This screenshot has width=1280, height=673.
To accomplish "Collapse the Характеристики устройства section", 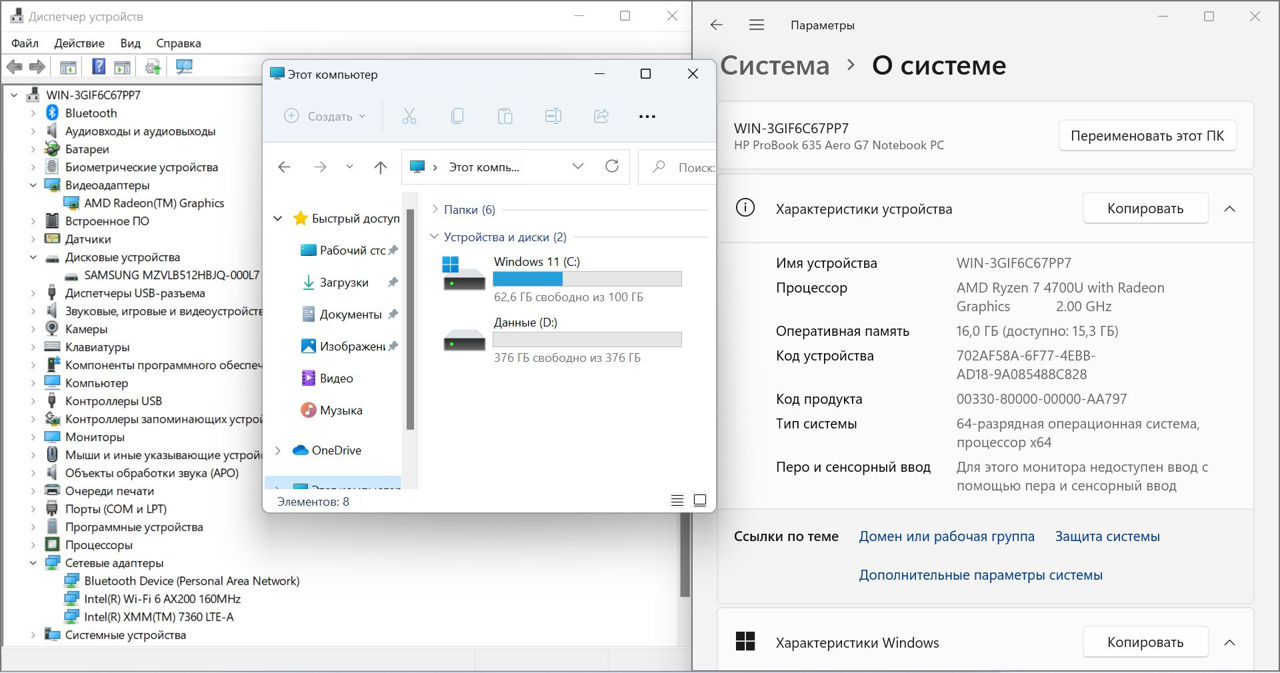I will click(1230, 209).
